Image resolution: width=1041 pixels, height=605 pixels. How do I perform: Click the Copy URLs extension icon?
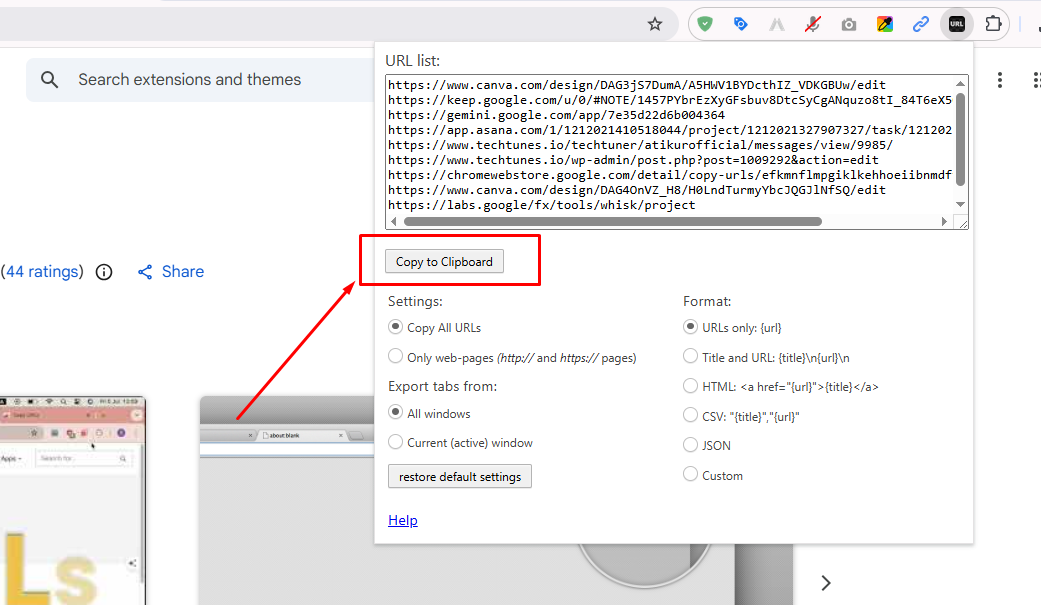pyautogui.click(x=957, y=25)
